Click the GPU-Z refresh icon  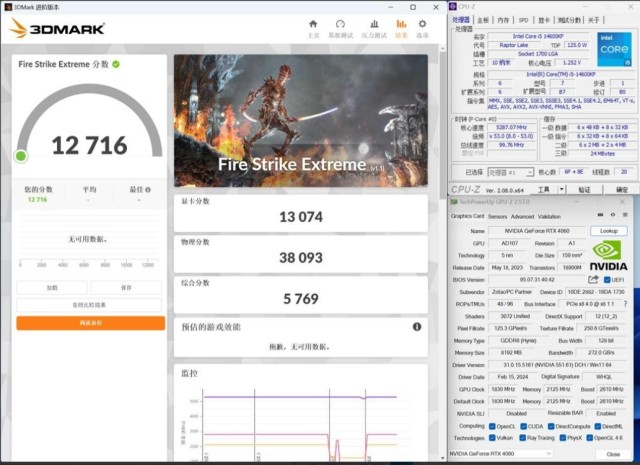click(613, 215)
